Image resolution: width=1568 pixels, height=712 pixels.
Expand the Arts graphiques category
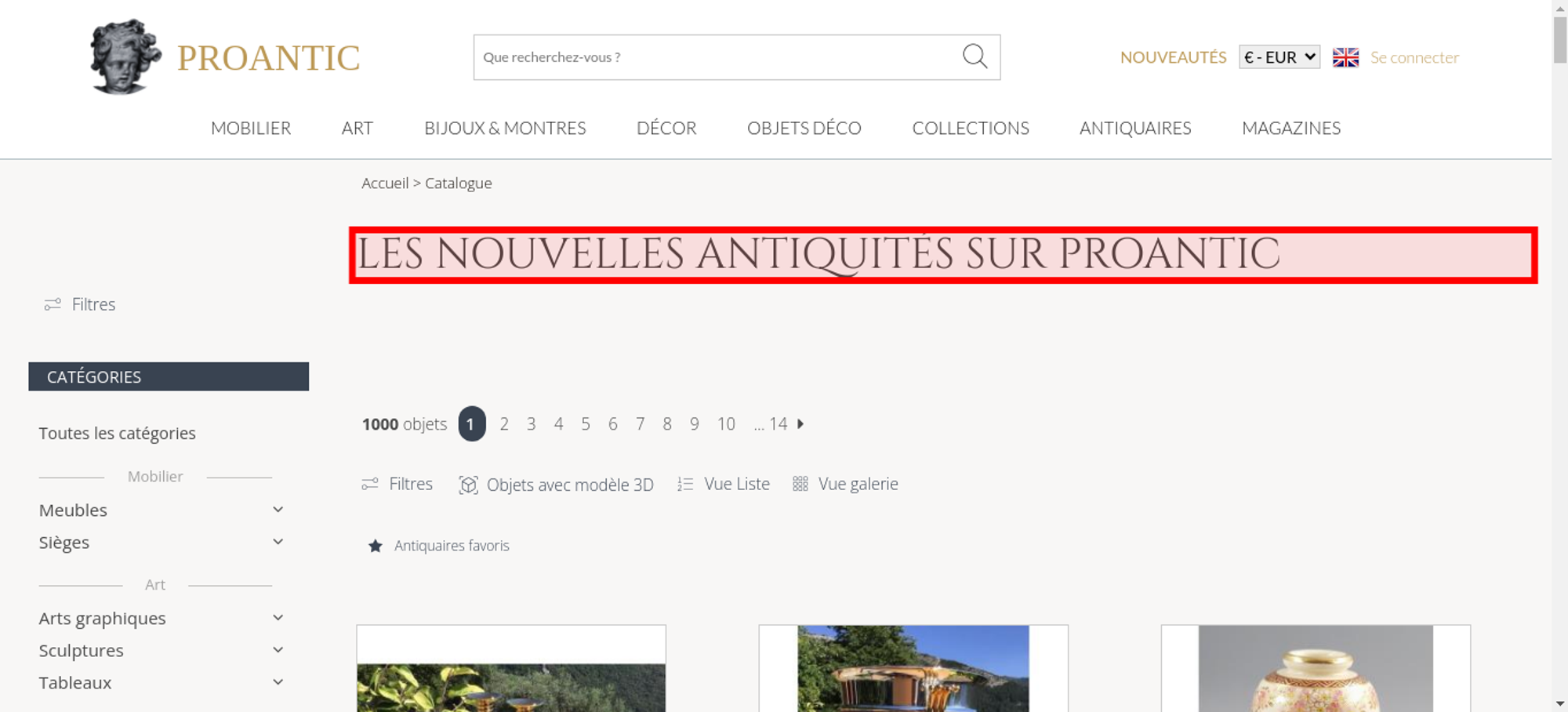[x=278, y=618]
